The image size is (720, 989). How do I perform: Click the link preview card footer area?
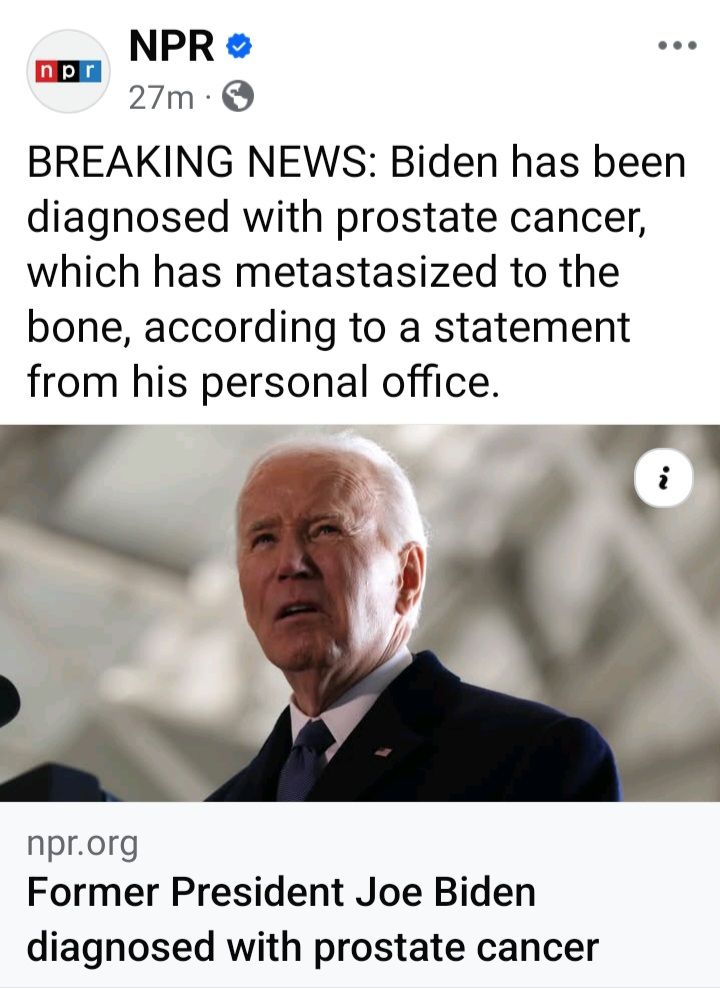click(x=360, y=895)
